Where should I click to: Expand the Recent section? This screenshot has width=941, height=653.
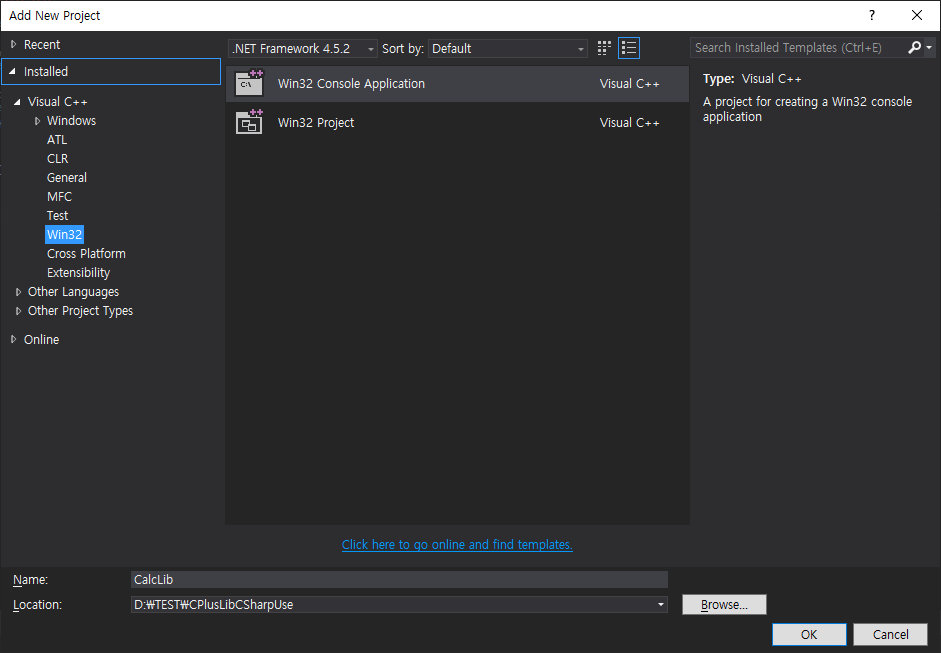click(14, 44)
